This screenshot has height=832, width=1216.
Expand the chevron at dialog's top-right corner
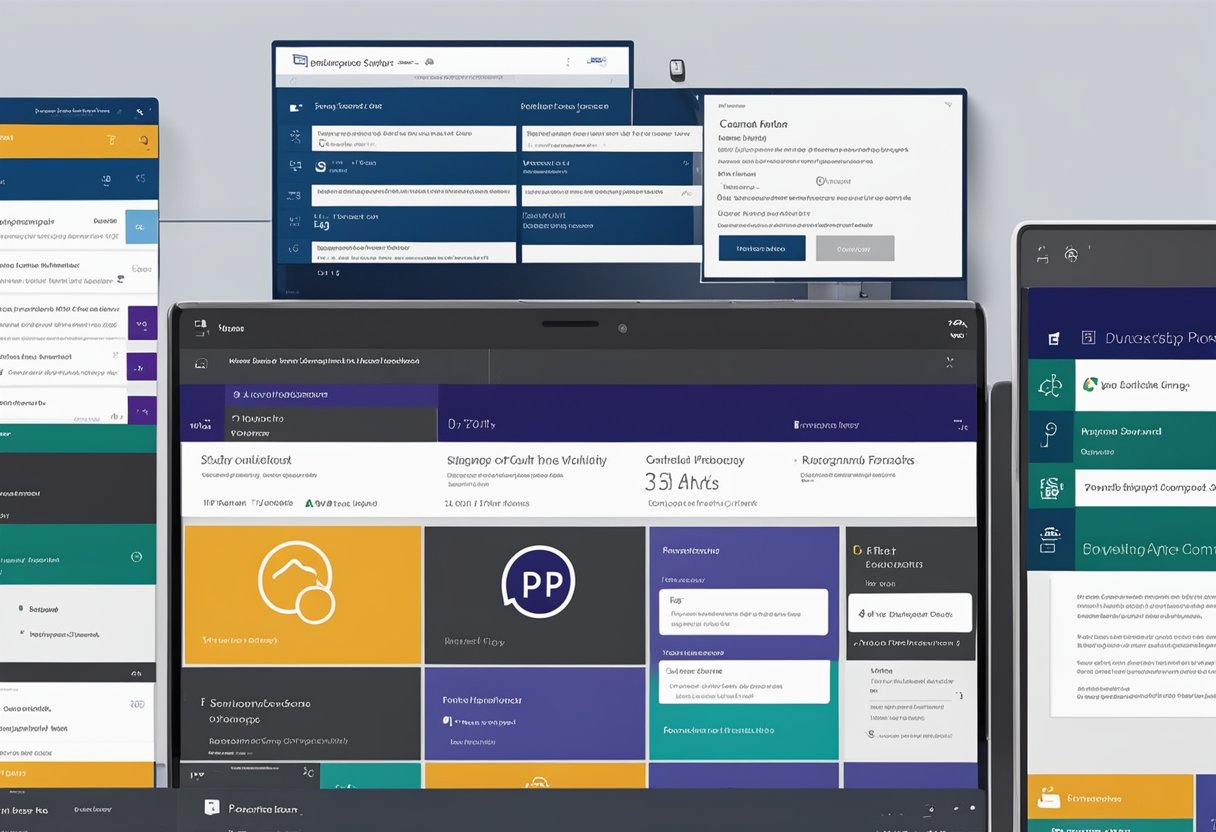point(947,104)
